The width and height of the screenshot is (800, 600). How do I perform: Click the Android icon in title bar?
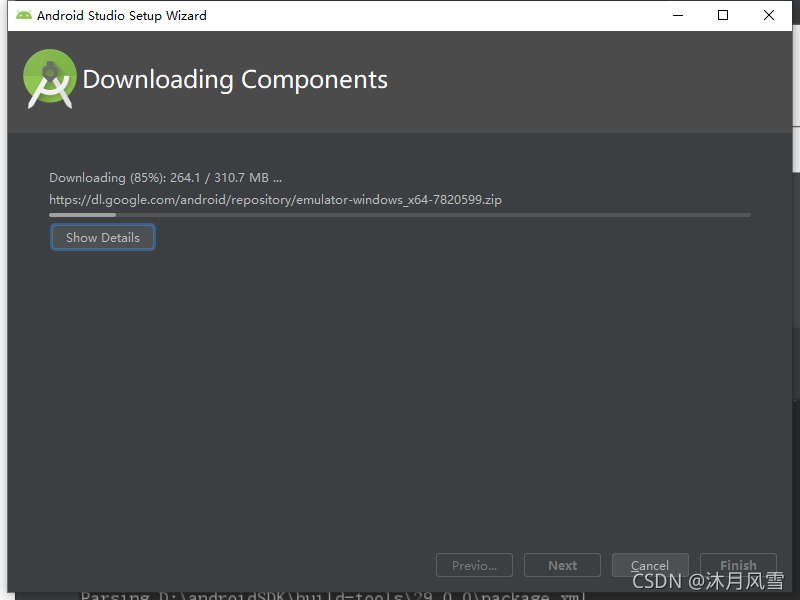[x=23, y=15]
